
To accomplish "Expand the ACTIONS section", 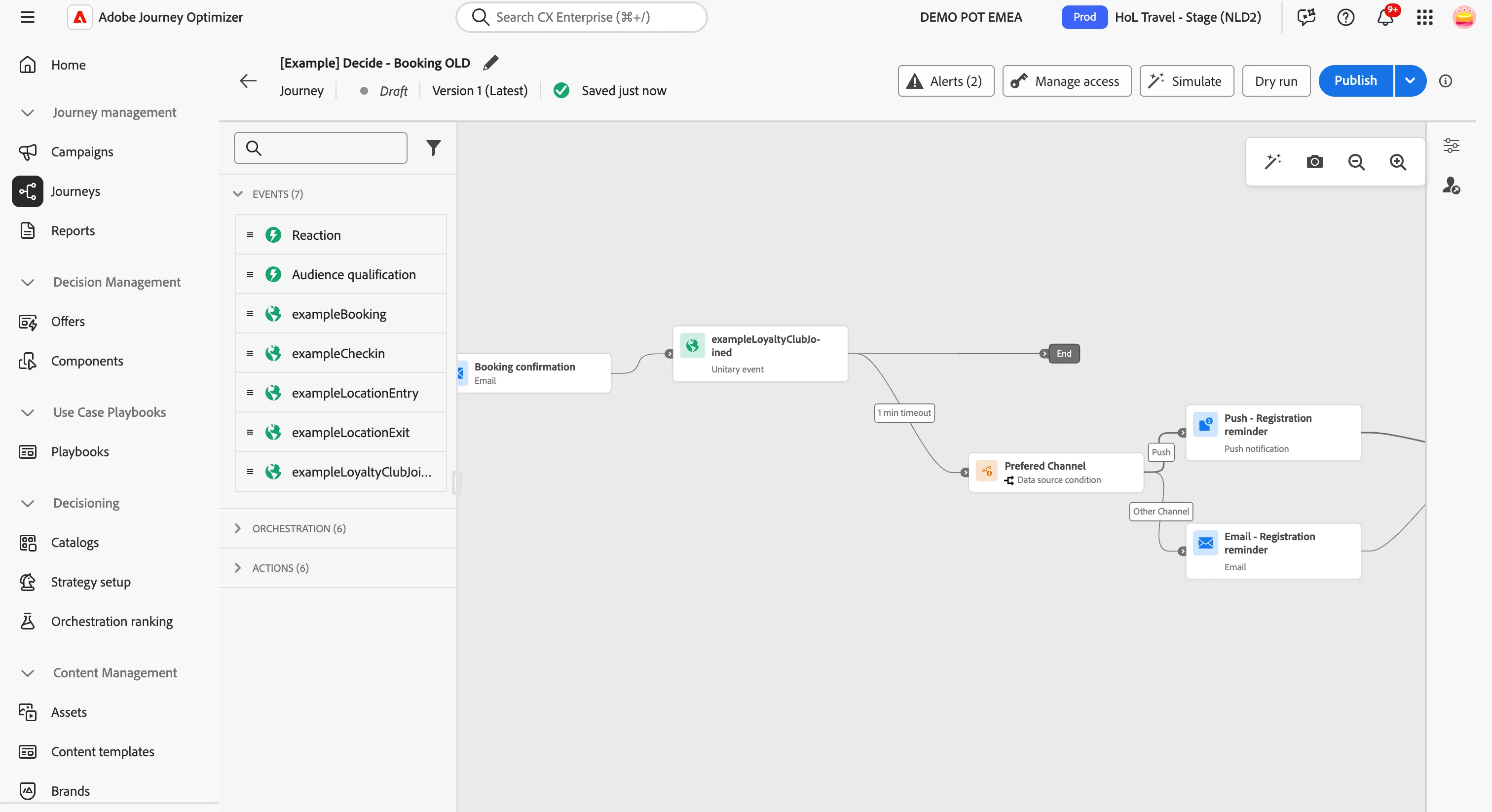I will 237,568.
